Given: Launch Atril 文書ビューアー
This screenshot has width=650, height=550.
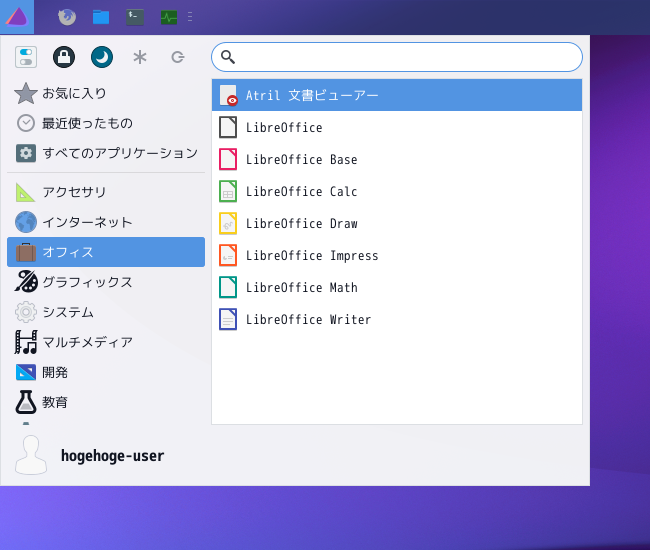Looking at the screenshot, I should point(397,95).
